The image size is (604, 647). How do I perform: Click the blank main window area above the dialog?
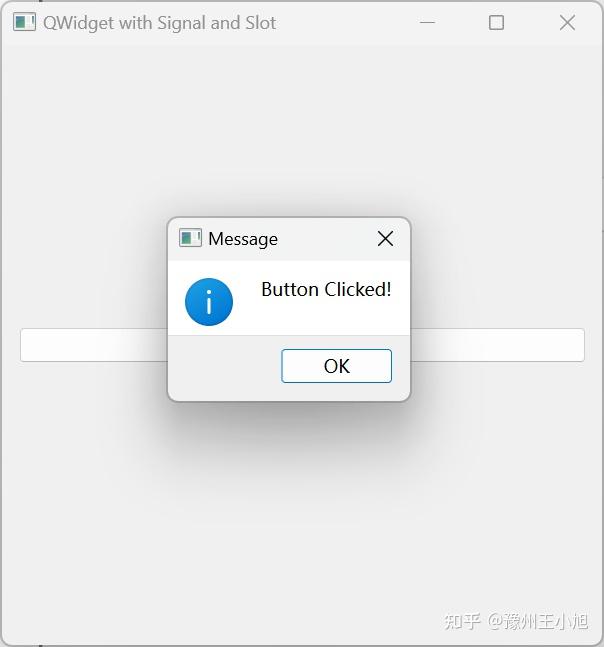[300, 130]
